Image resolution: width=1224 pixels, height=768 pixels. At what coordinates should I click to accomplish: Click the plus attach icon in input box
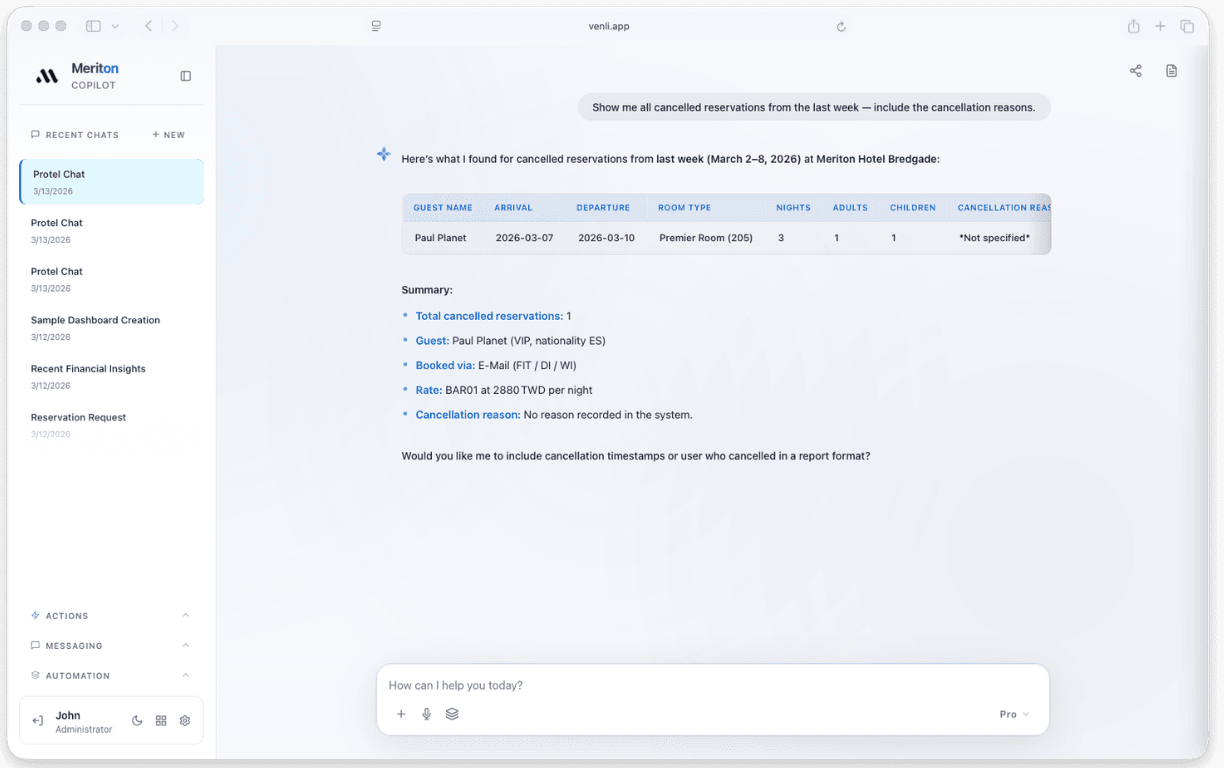point(401,714)
